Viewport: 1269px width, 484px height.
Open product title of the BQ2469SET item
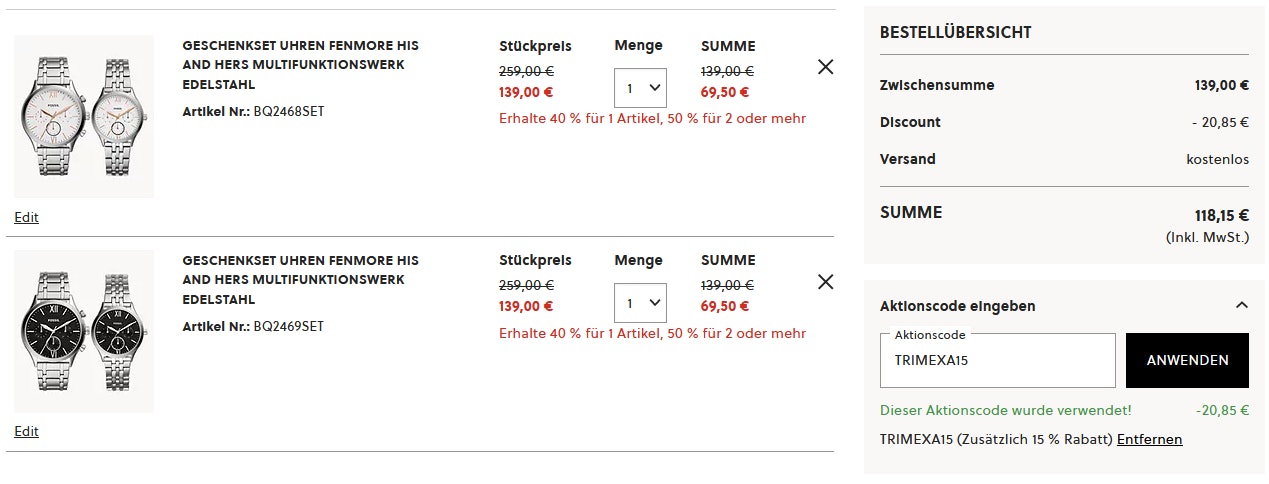300,279
